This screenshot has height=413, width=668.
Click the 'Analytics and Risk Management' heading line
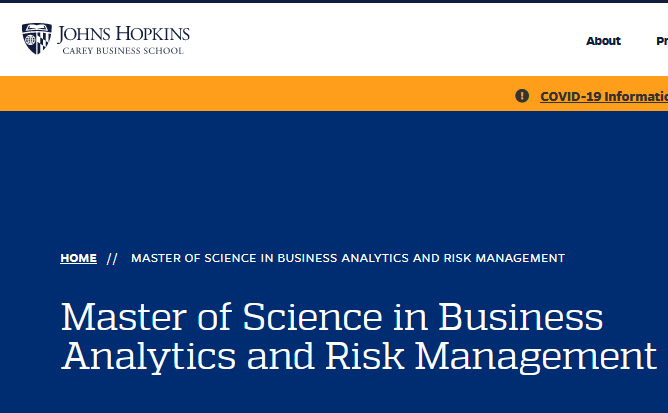point(359,356)
